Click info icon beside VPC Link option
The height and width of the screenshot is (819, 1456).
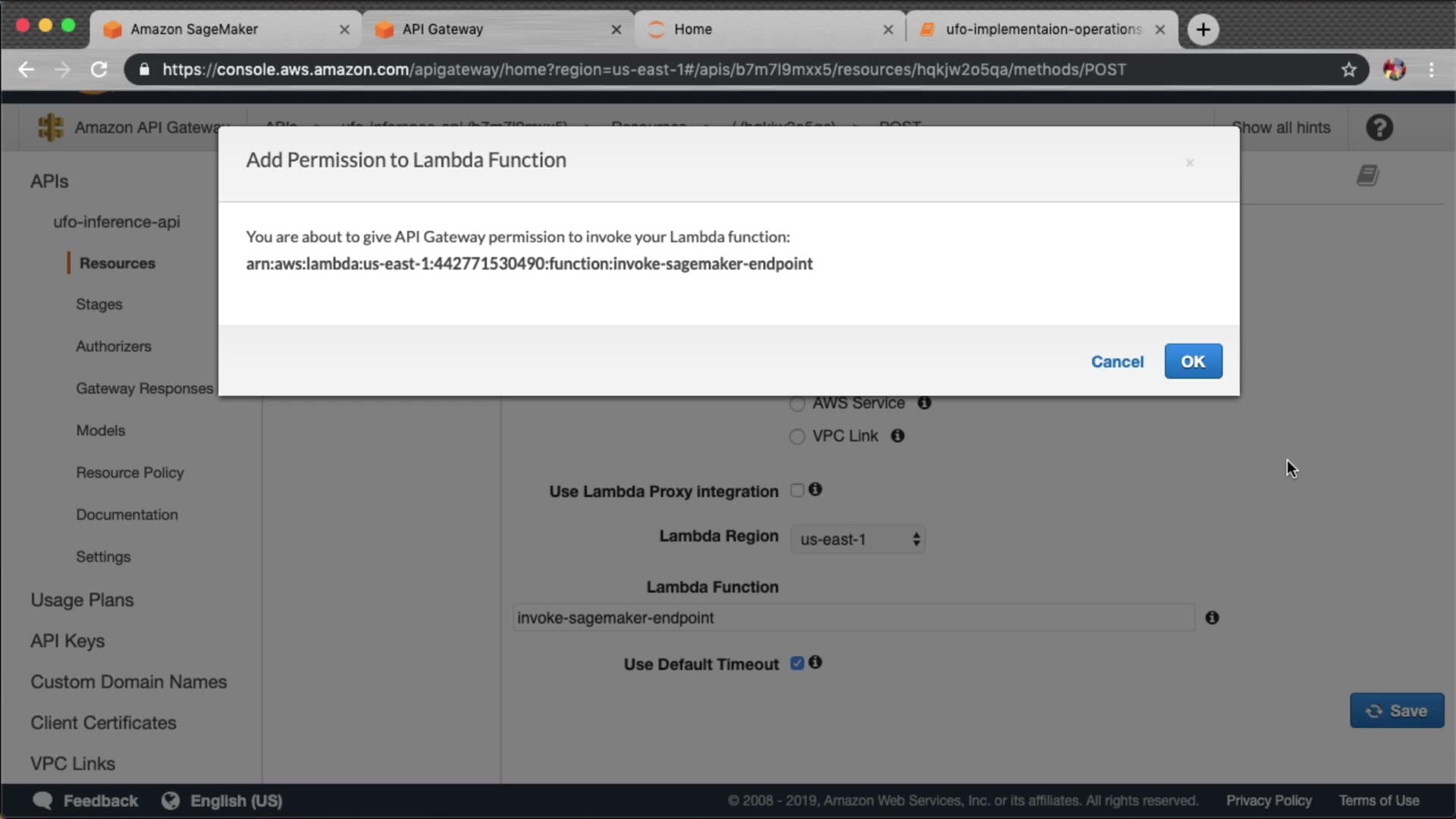tap(897, 435)
